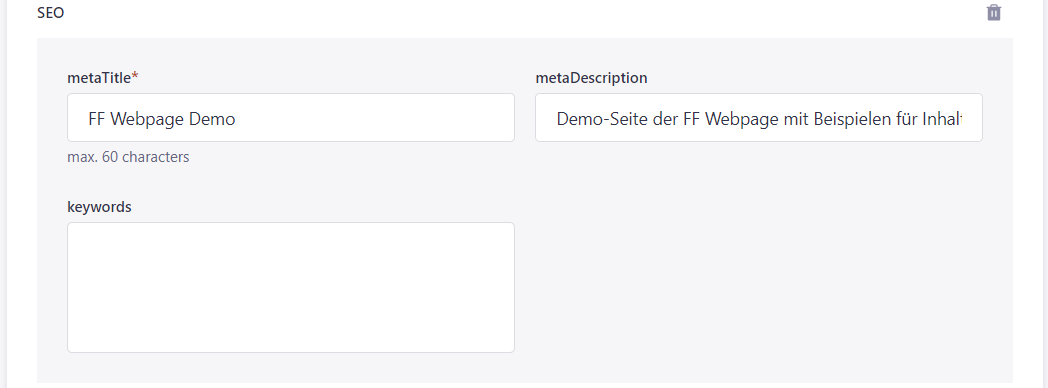Click the red required asterisk beside metaTitle

click(135, 77)
